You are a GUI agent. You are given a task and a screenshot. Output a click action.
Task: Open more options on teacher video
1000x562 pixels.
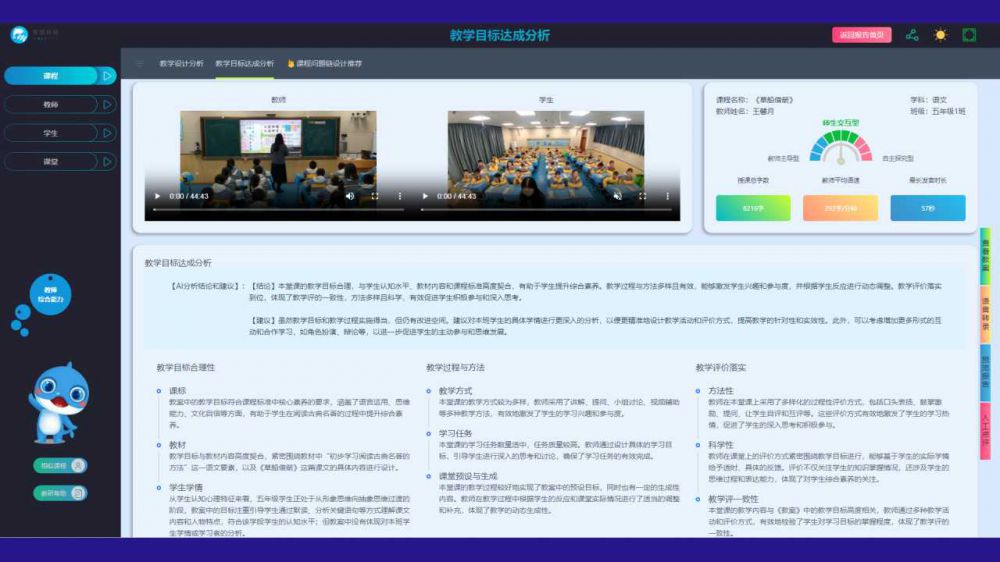click(400, 197)
